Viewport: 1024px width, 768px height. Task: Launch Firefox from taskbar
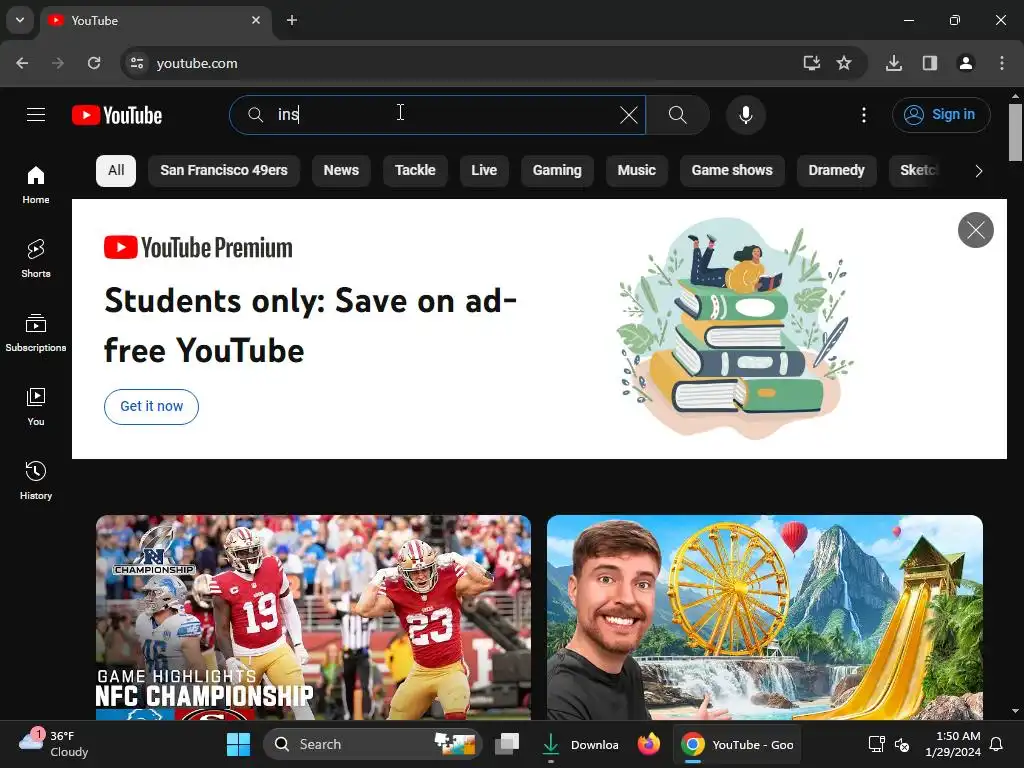[x=648, y=744]
